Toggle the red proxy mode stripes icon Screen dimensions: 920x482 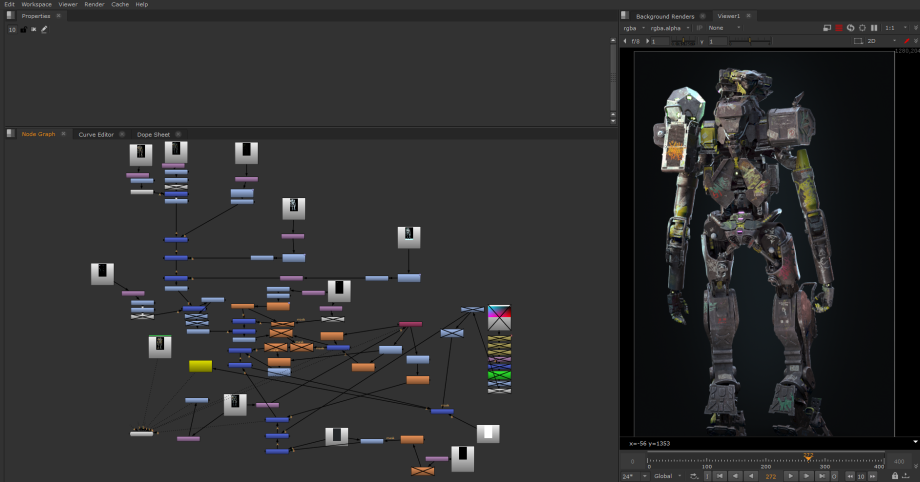(839, 28)
